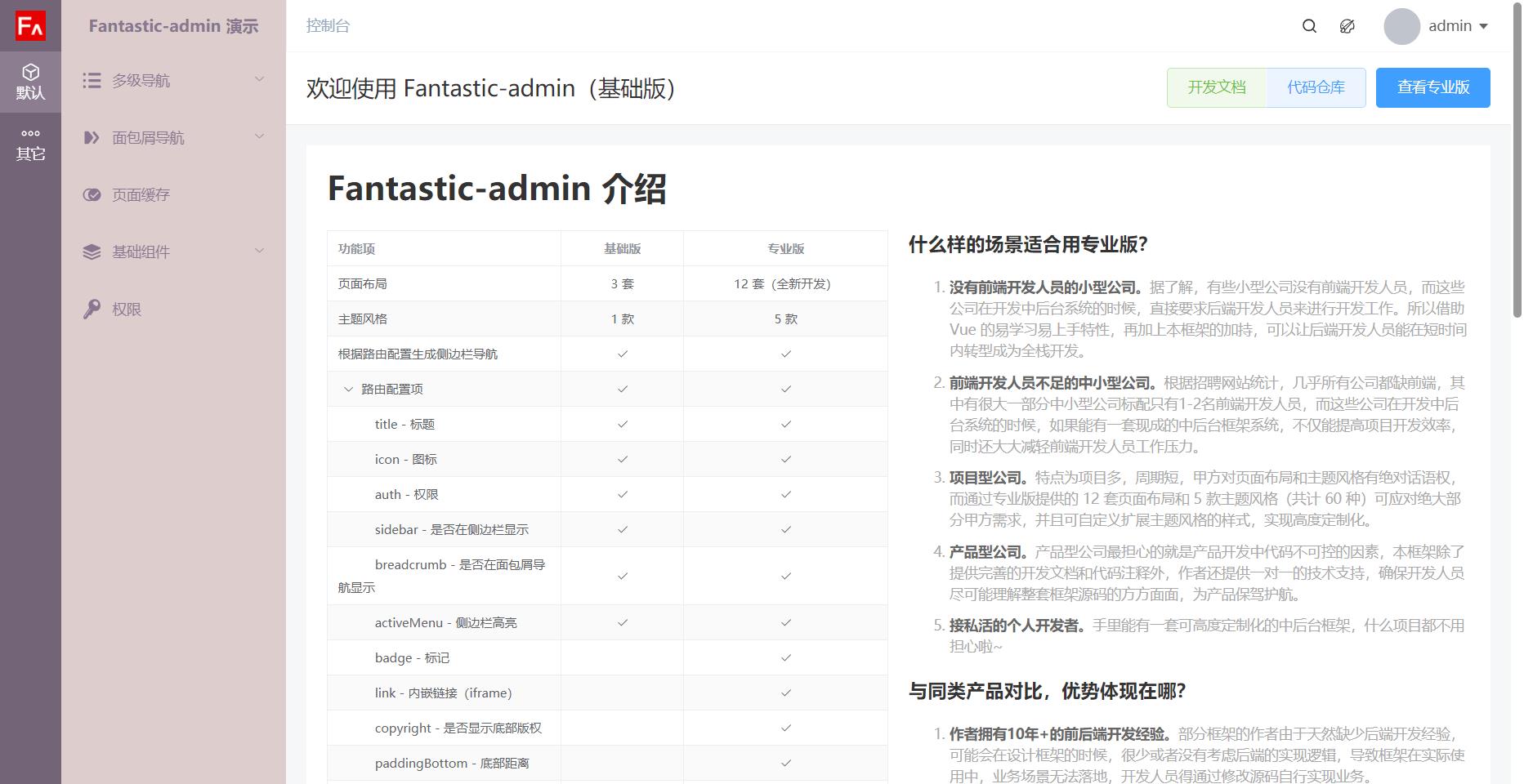The height and width of the screenshot is (784, 1524).
Task: Click the 权限 key icon
Action: (x=92, y=309)
